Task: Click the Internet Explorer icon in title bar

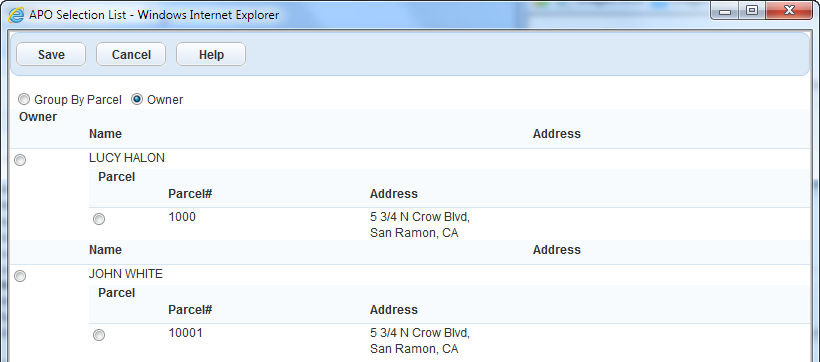Action: (x=16, y=15)
